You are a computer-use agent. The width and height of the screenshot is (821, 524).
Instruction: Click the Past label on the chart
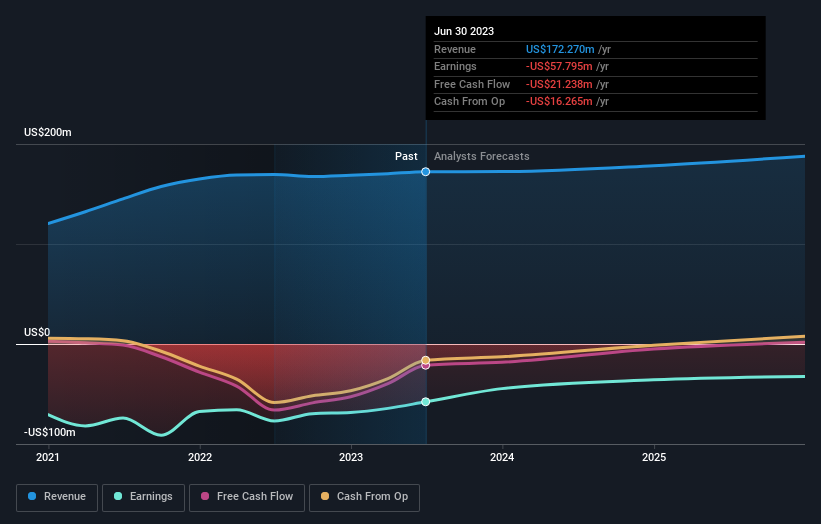pyautogui.click(x=406, y=156)
